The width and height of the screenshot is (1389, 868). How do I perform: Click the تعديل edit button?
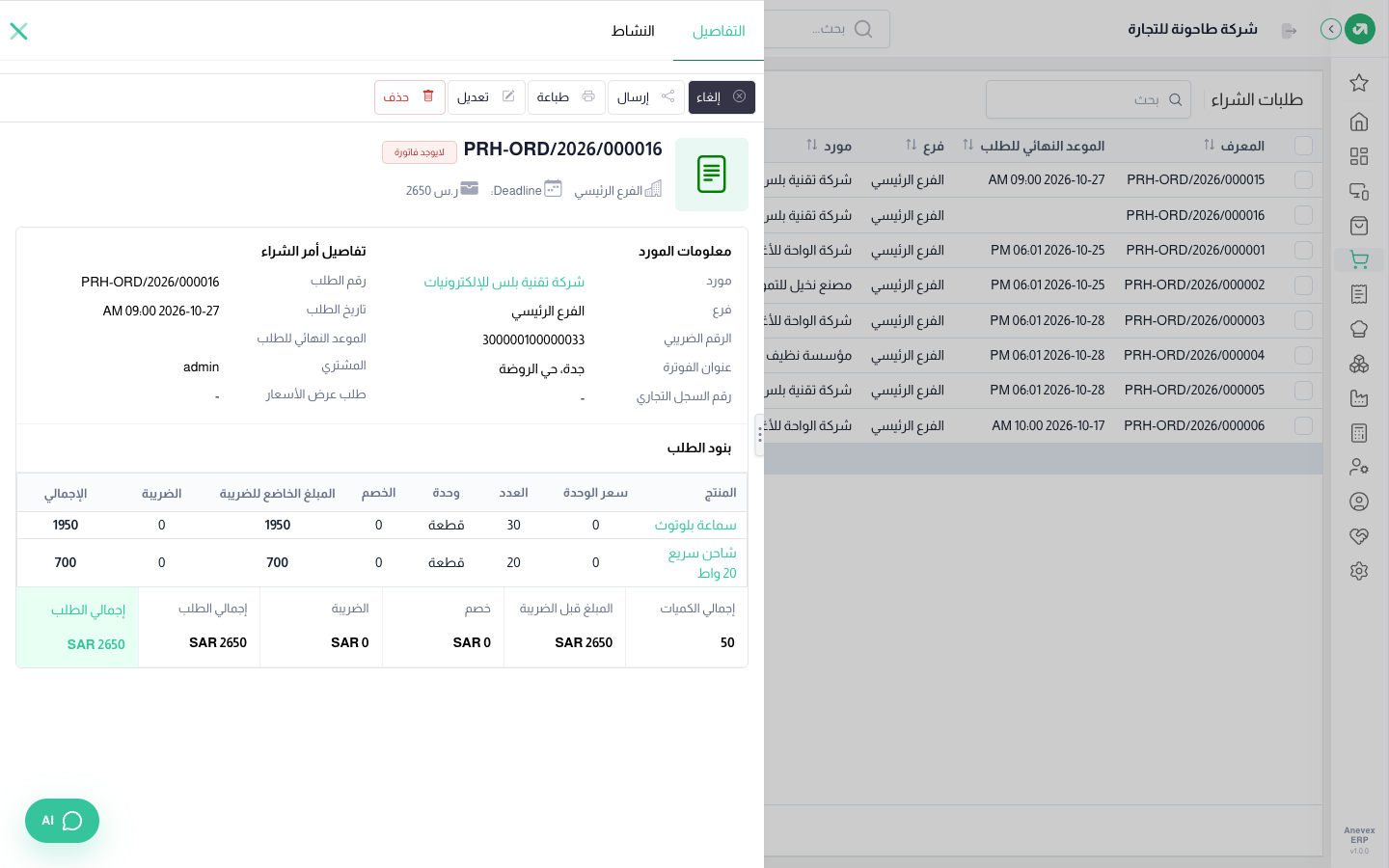(486, 97)
